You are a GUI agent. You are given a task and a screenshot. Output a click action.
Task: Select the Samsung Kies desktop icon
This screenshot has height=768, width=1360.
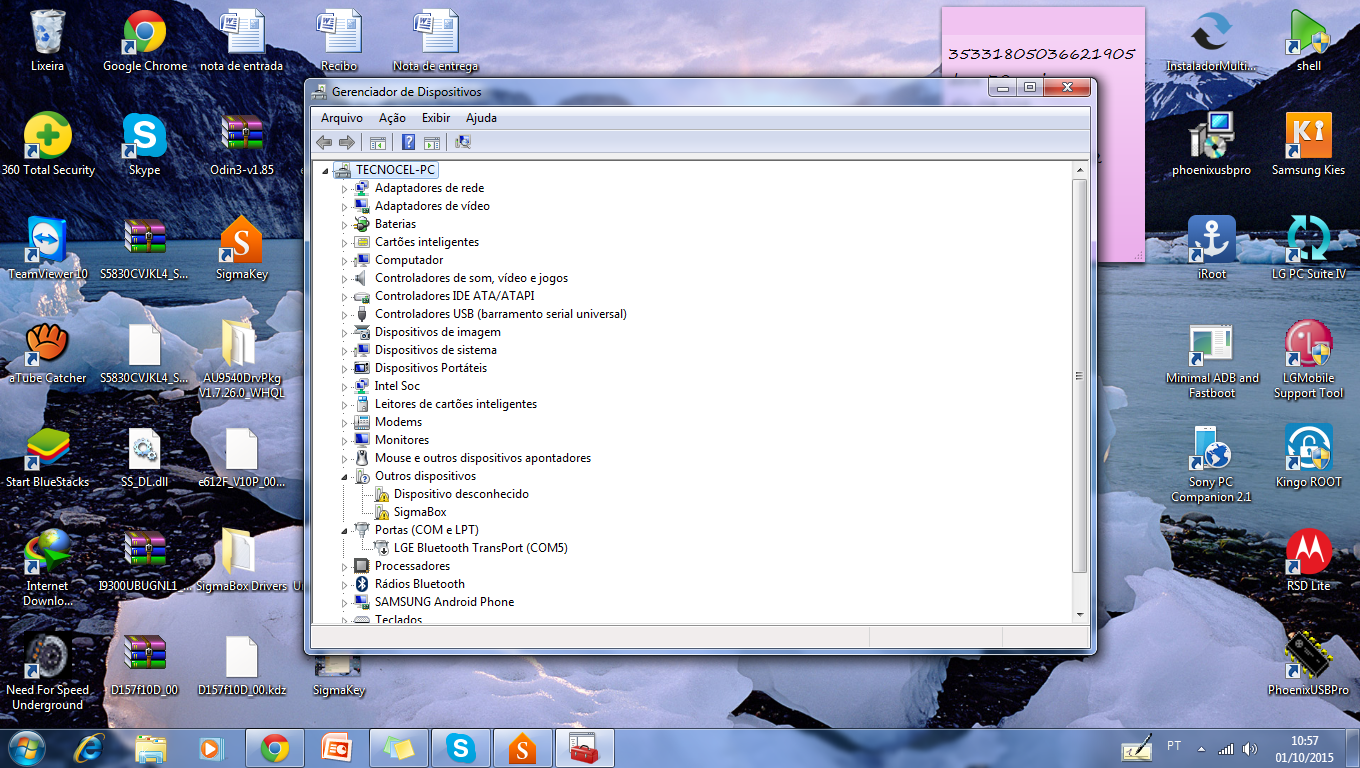tap(1308, 145)
